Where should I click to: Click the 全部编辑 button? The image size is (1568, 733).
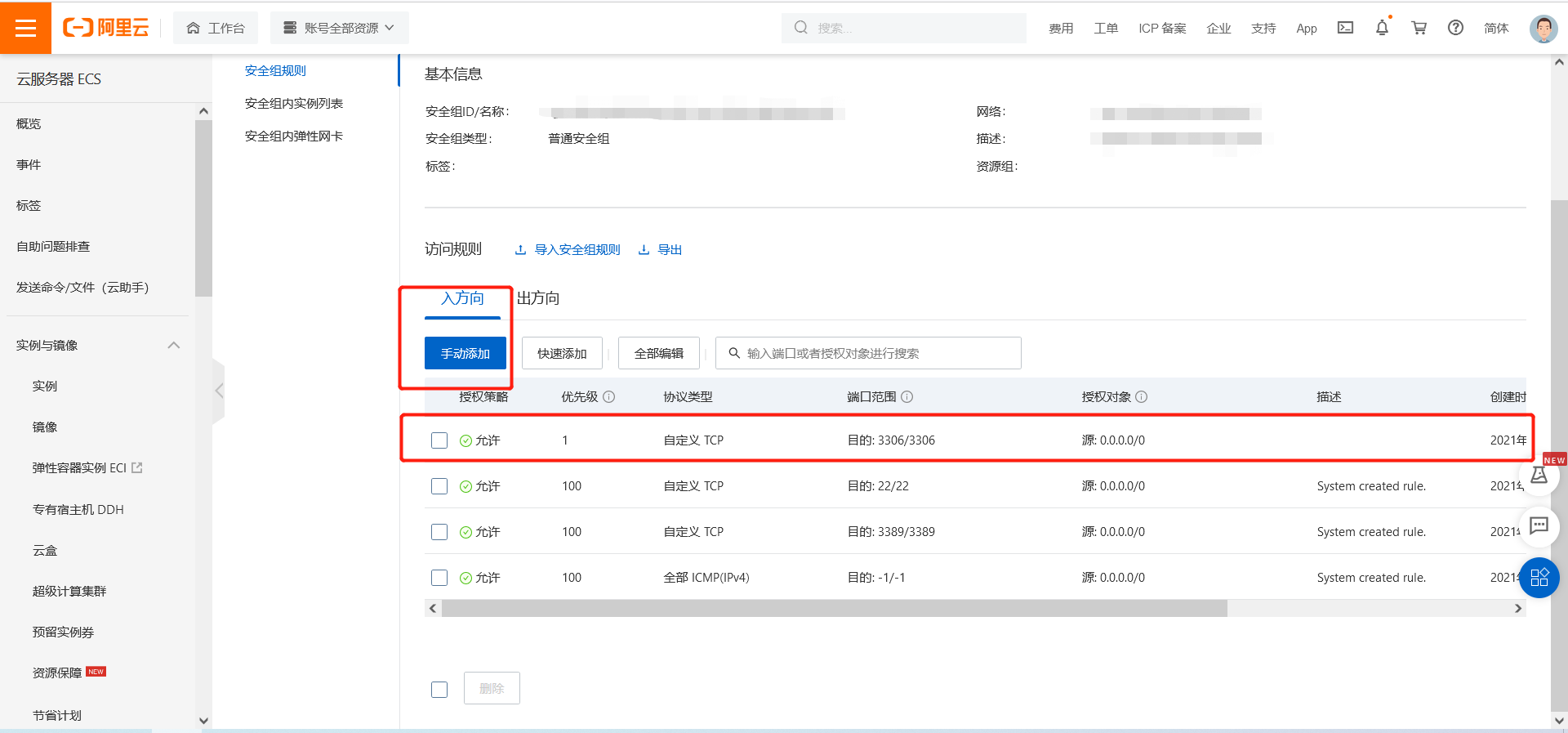[659, 353]
